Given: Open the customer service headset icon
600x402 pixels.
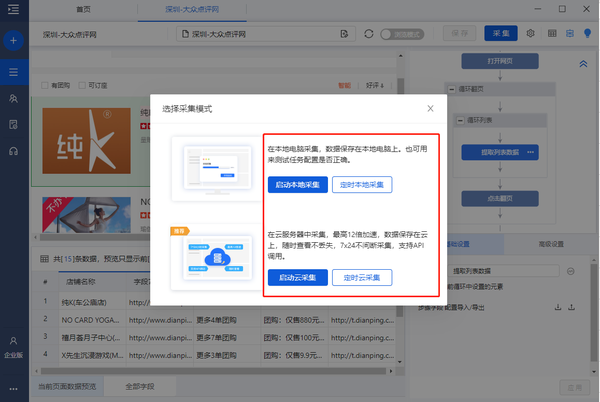Looking at the screenshot, I should click(13, 151).
